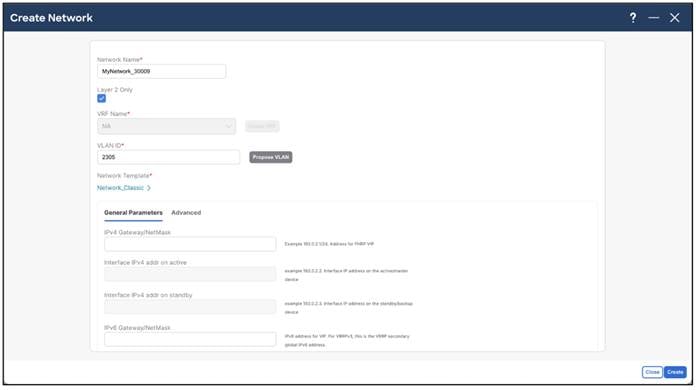Close the Create Network dialog with X
The height and width of the screenshot is (390, 696).
coord(675,18)
